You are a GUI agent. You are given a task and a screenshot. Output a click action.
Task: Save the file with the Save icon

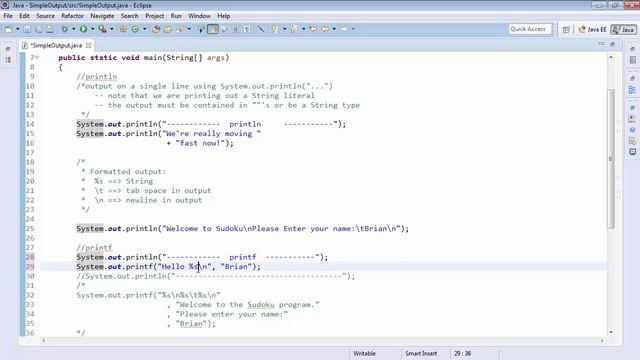point(27,29)
